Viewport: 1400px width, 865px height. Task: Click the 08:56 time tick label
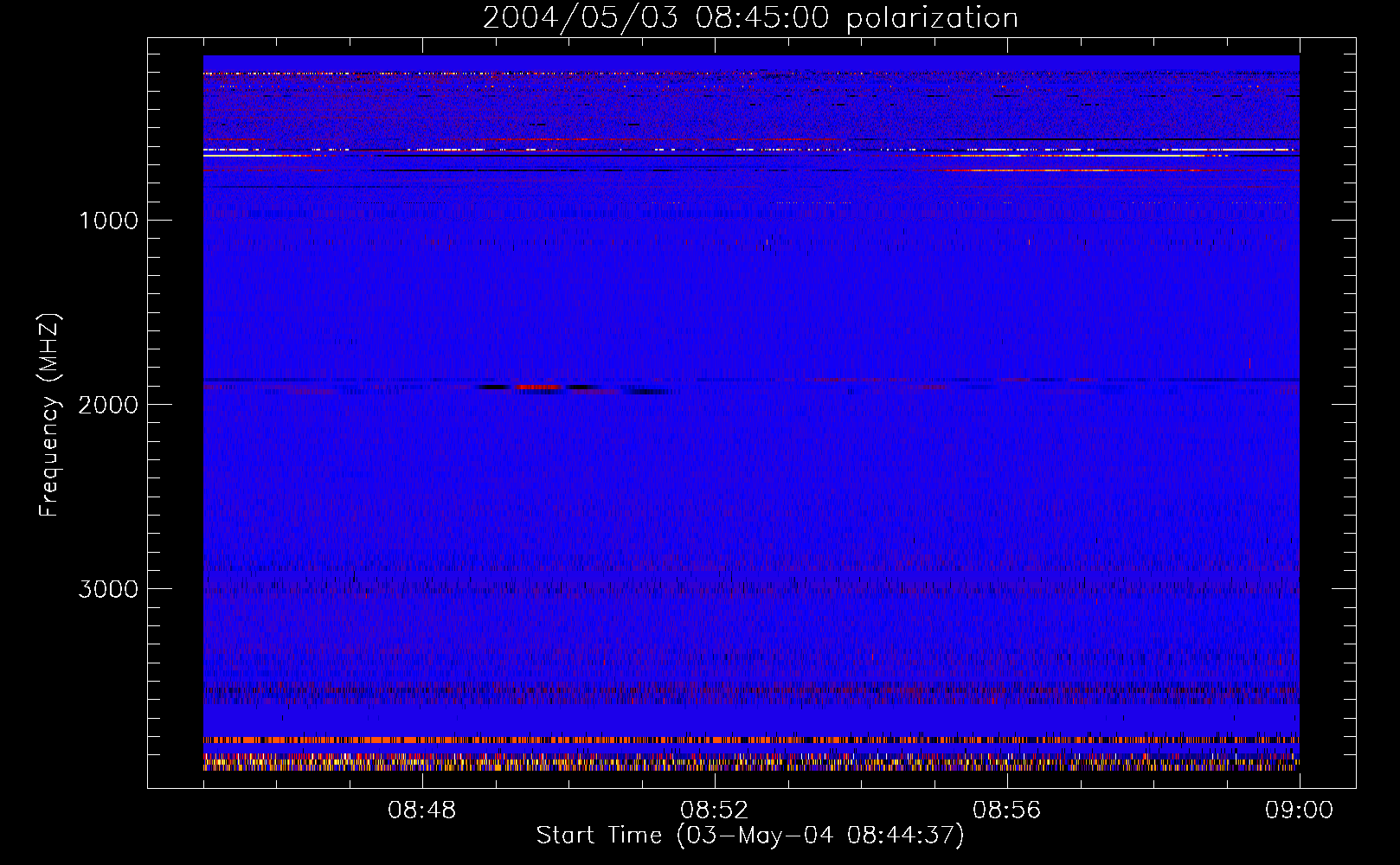pos(1007,811)
